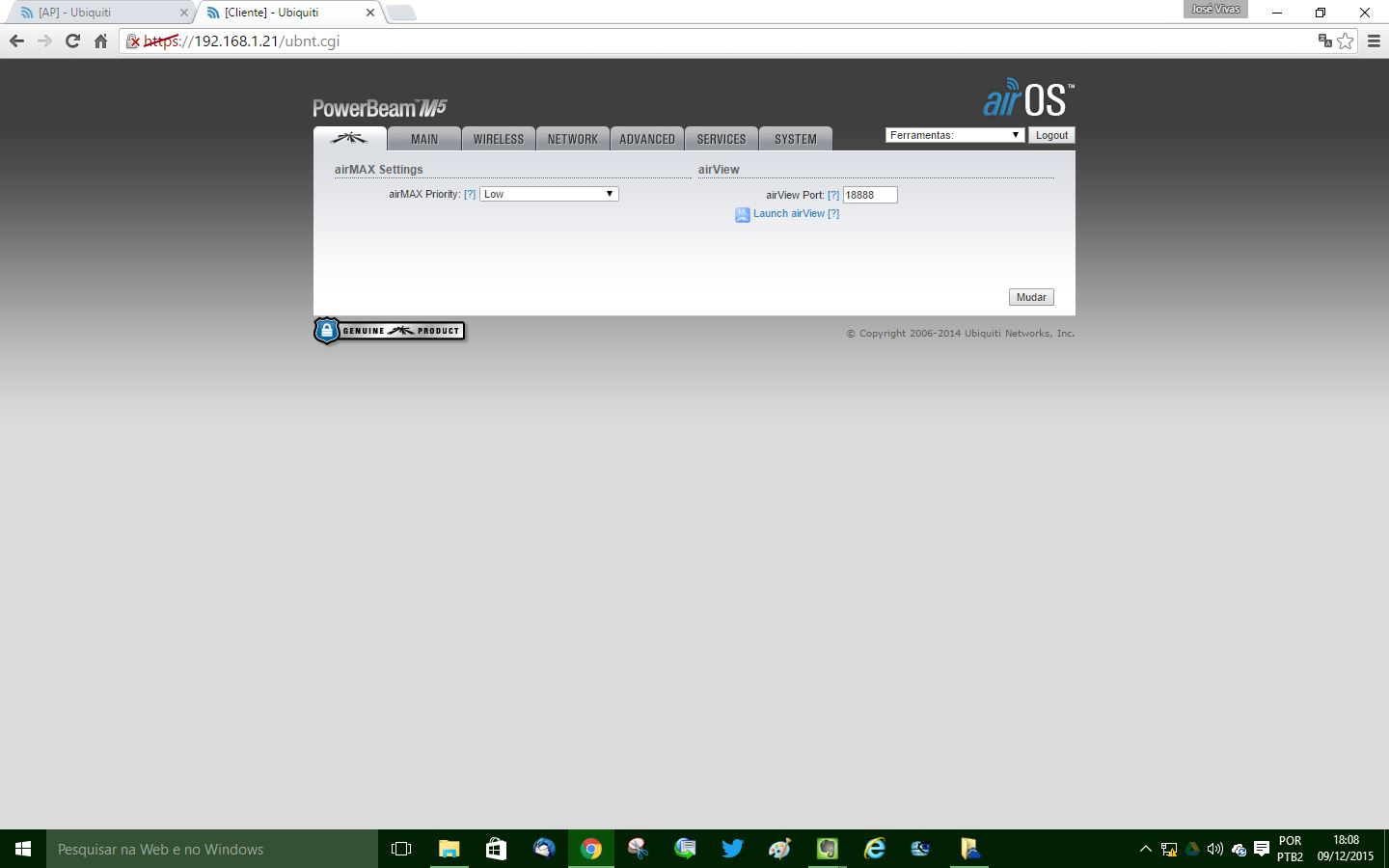Switch to the SYSTEM tab

pos(796,139)
